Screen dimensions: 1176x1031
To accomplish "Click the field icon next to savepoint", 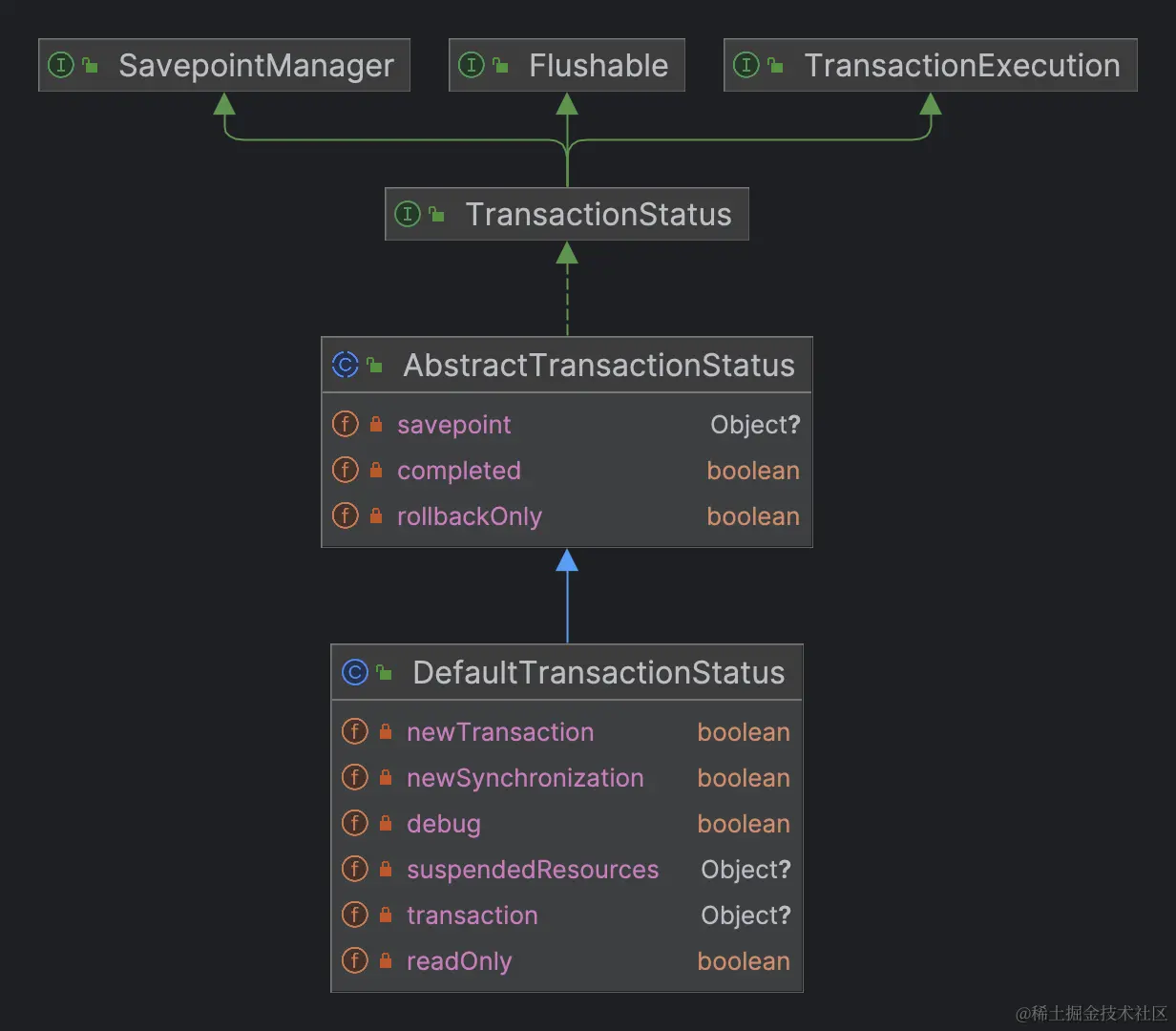I will 346,424.
